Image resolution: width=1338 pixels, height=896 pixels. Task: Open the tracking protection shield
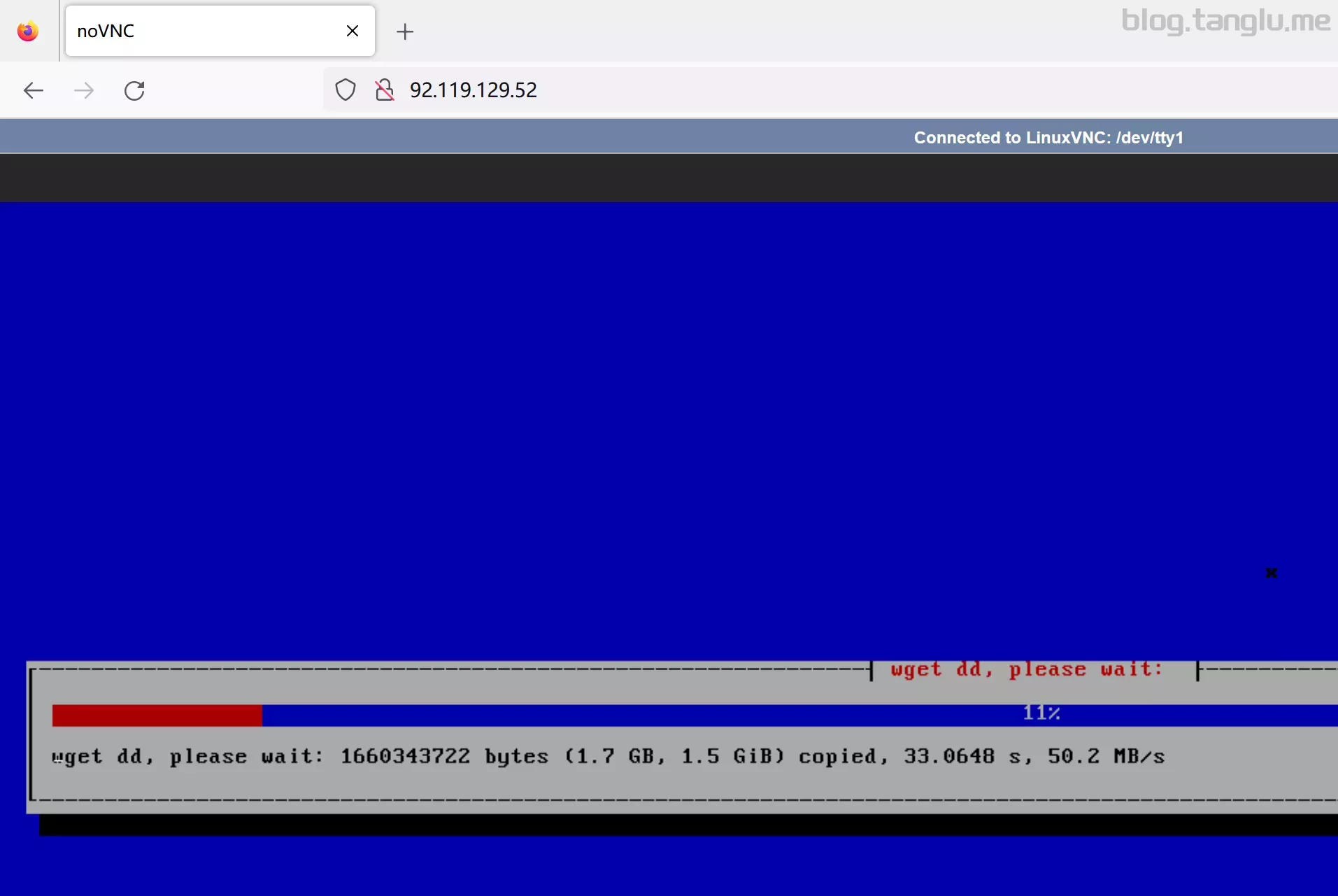[346, 90]
